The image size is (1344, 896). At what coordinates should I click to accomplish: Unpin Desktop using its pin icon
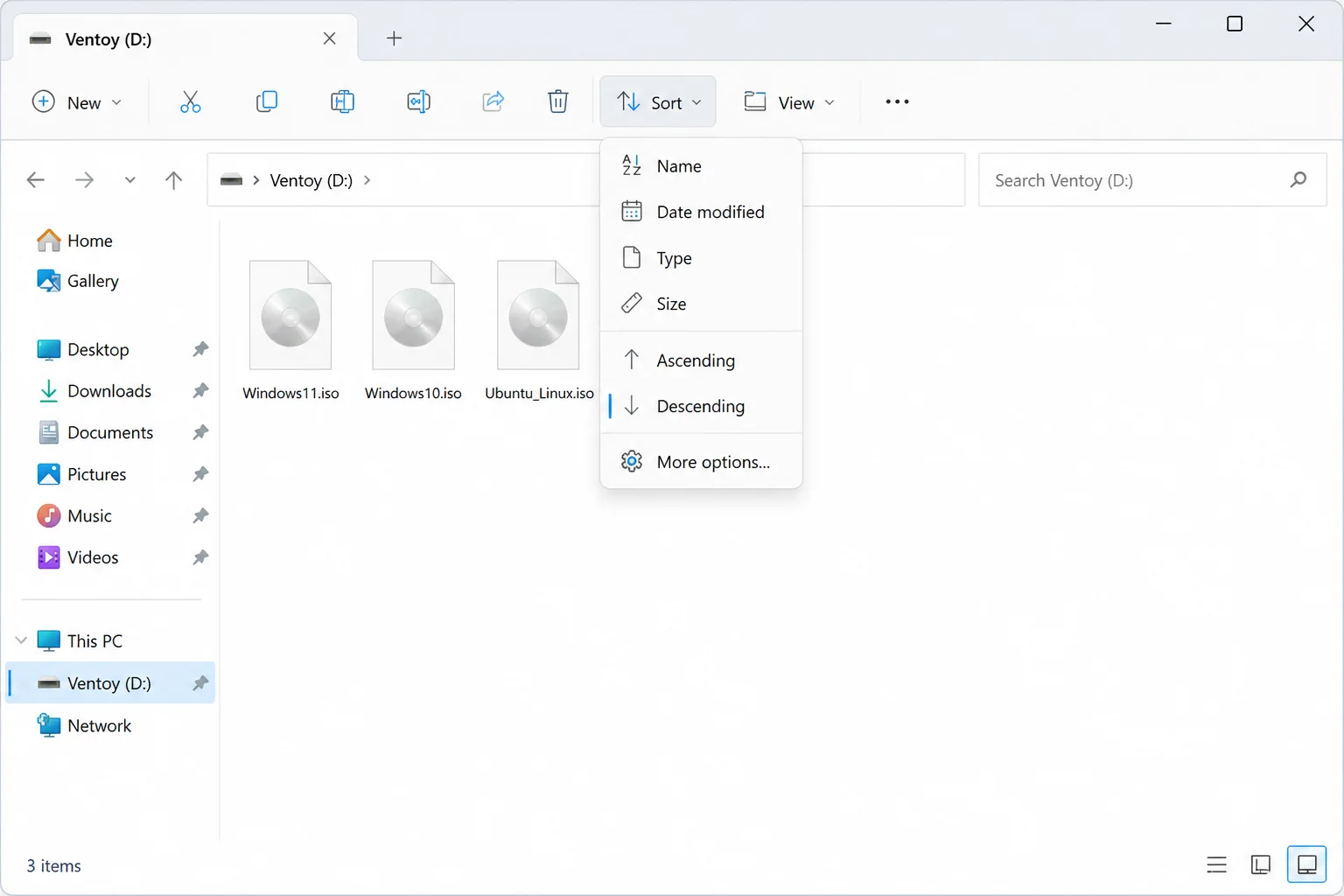200,349
